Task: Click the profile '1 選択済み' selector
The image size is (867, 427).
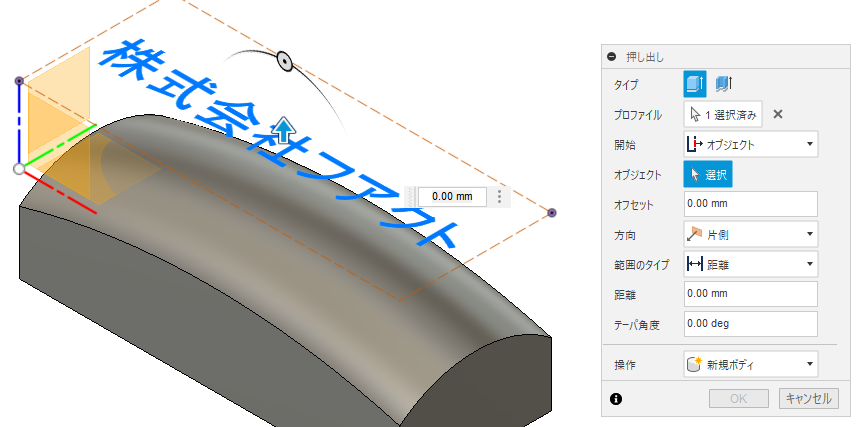Action: click(x=723, y=114)
